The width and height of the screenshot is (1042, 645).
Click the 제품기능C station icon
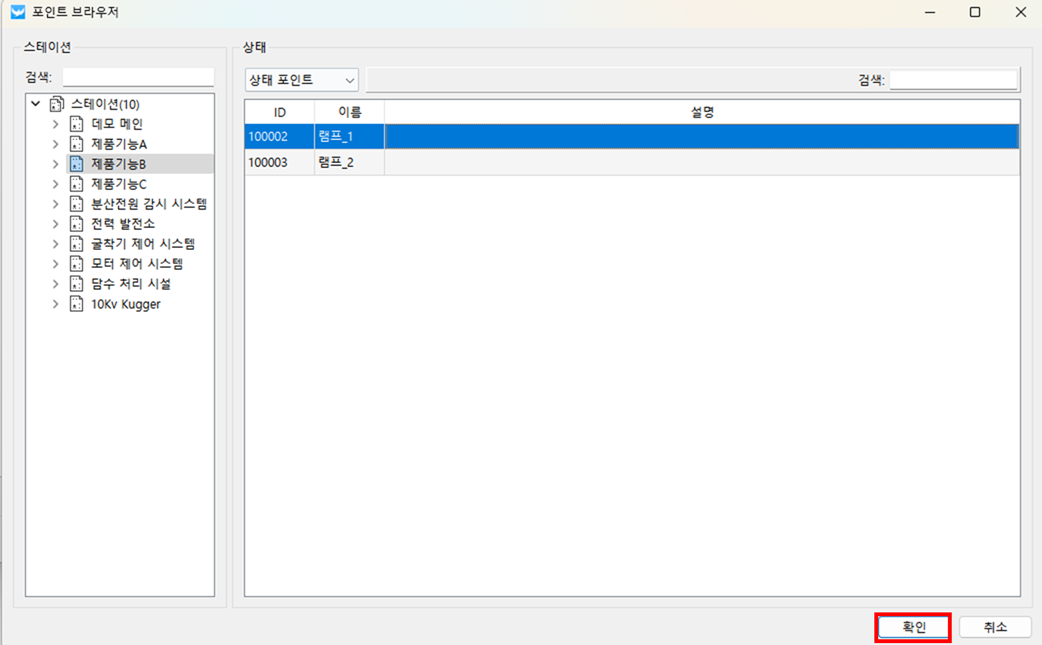[x=76, y=184]
